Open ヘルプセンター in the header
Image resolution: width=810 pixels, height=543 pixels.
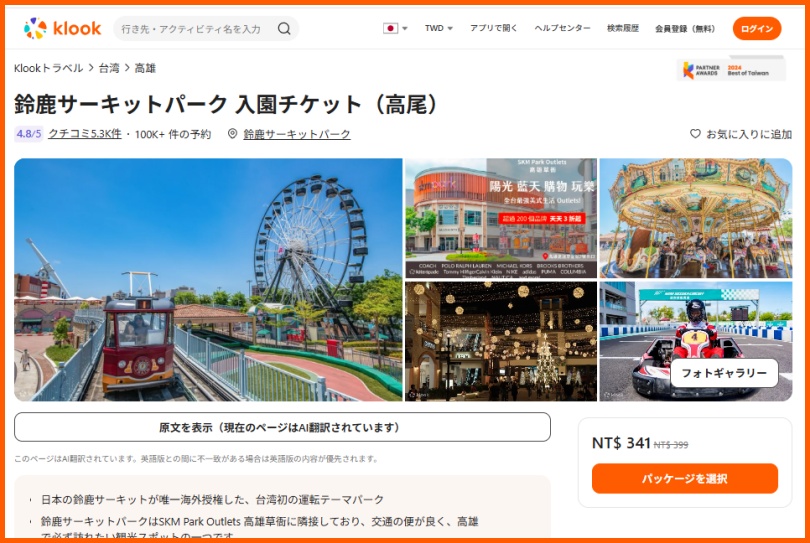coord(562,28)
